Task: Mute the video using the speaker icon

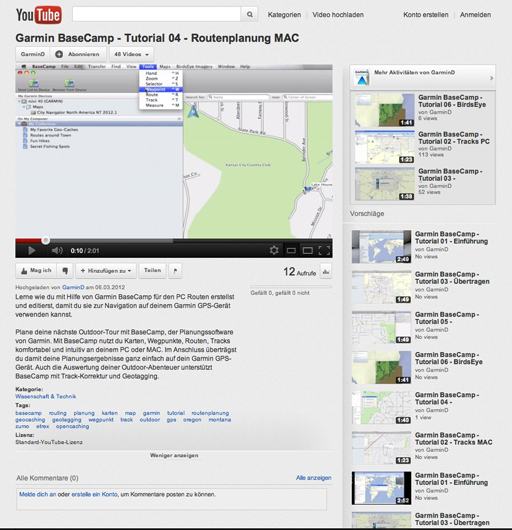Action: pos(57,250)
